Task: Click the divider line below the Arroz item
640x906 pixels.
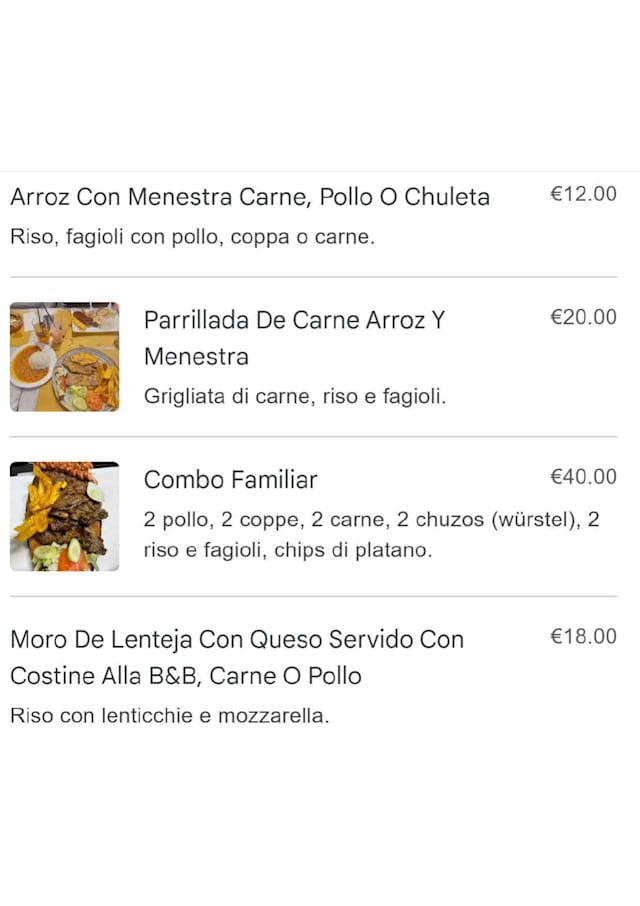Action: point(313,277)
